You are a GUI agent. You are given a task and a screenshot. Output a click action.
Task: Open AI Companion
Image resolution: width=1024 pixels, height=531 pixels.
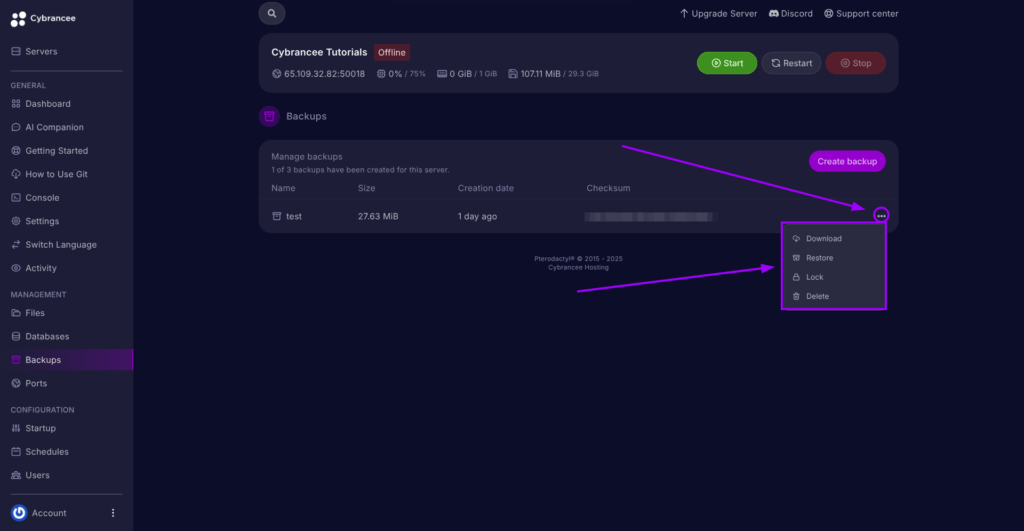click(47, 127)
